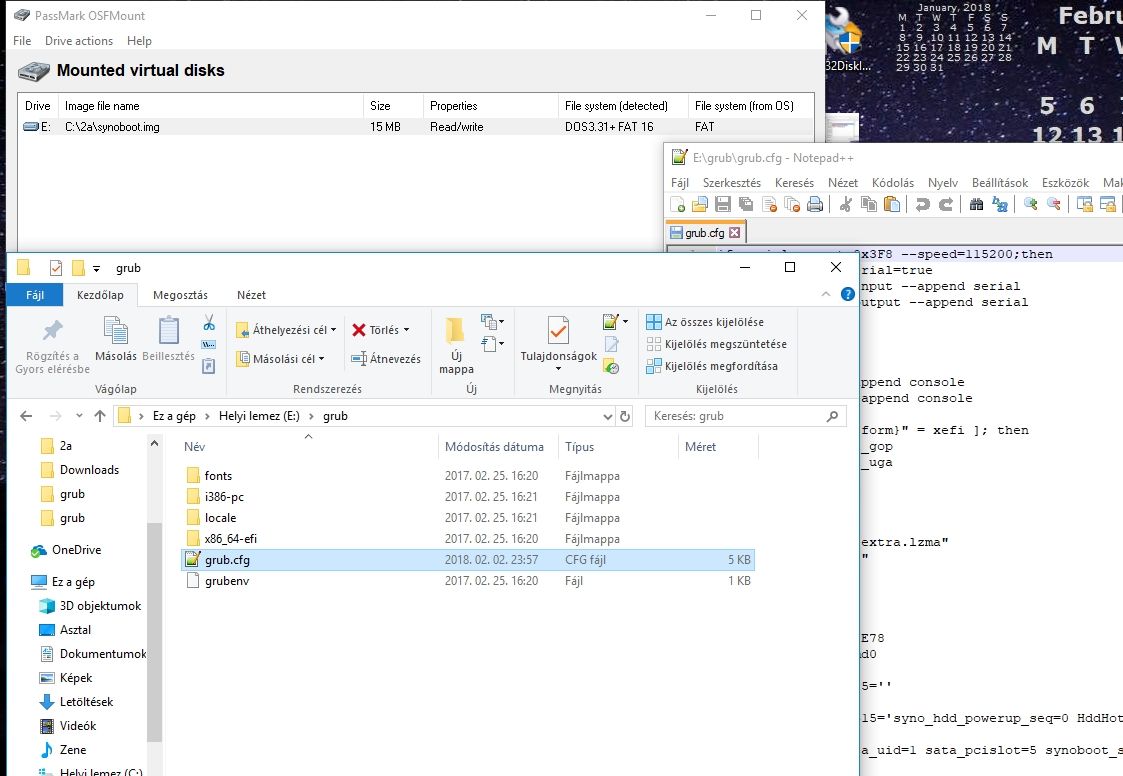Zoom out with Notepad++ magnifier minus
Image resolution: width=1123 pixels, height=776 pixels.
tap(1054, 204)
